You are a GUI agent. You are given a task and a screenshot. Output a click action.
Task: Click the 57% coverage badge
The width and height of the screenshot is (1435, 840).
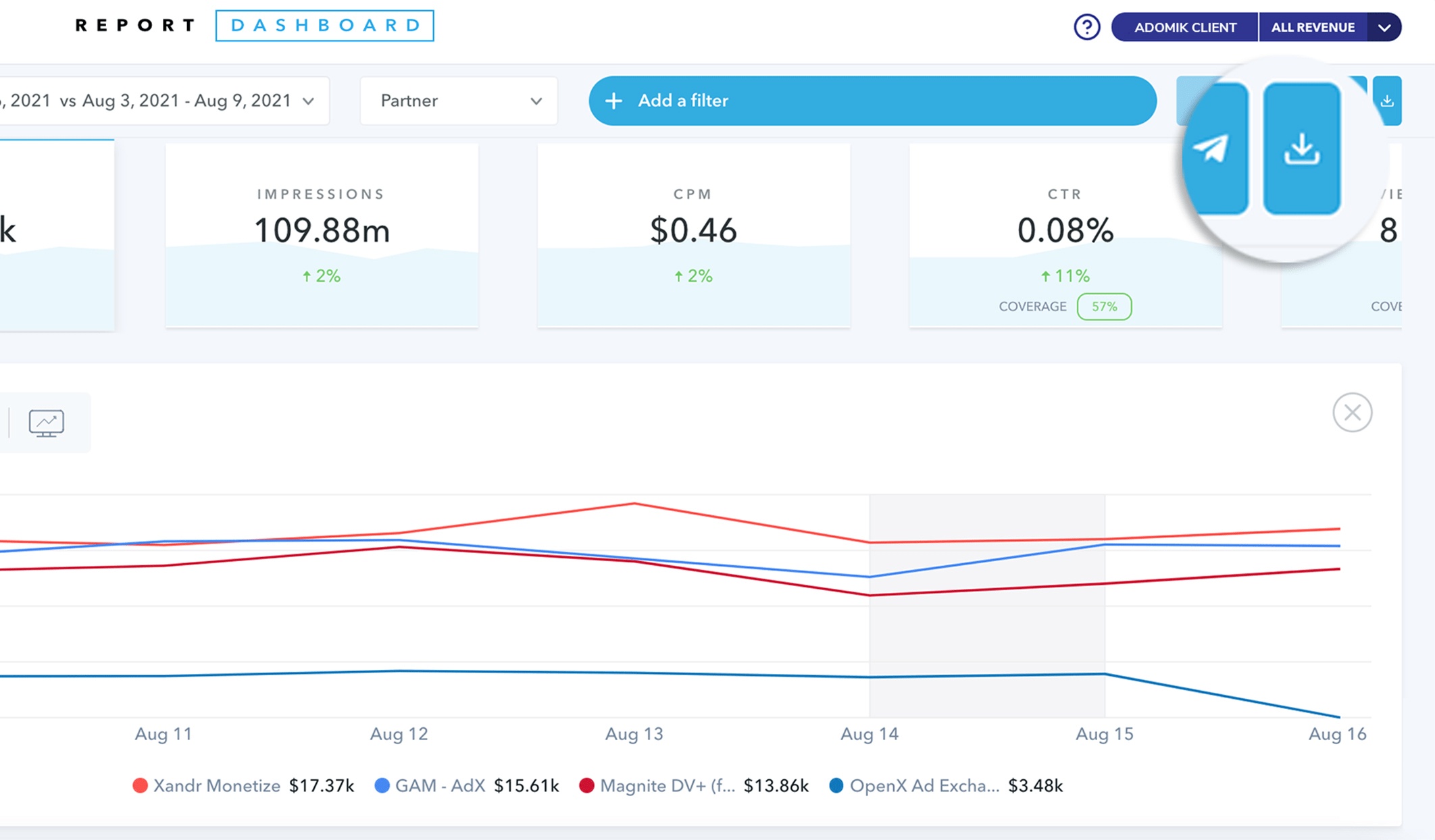tap(1104, 307)
